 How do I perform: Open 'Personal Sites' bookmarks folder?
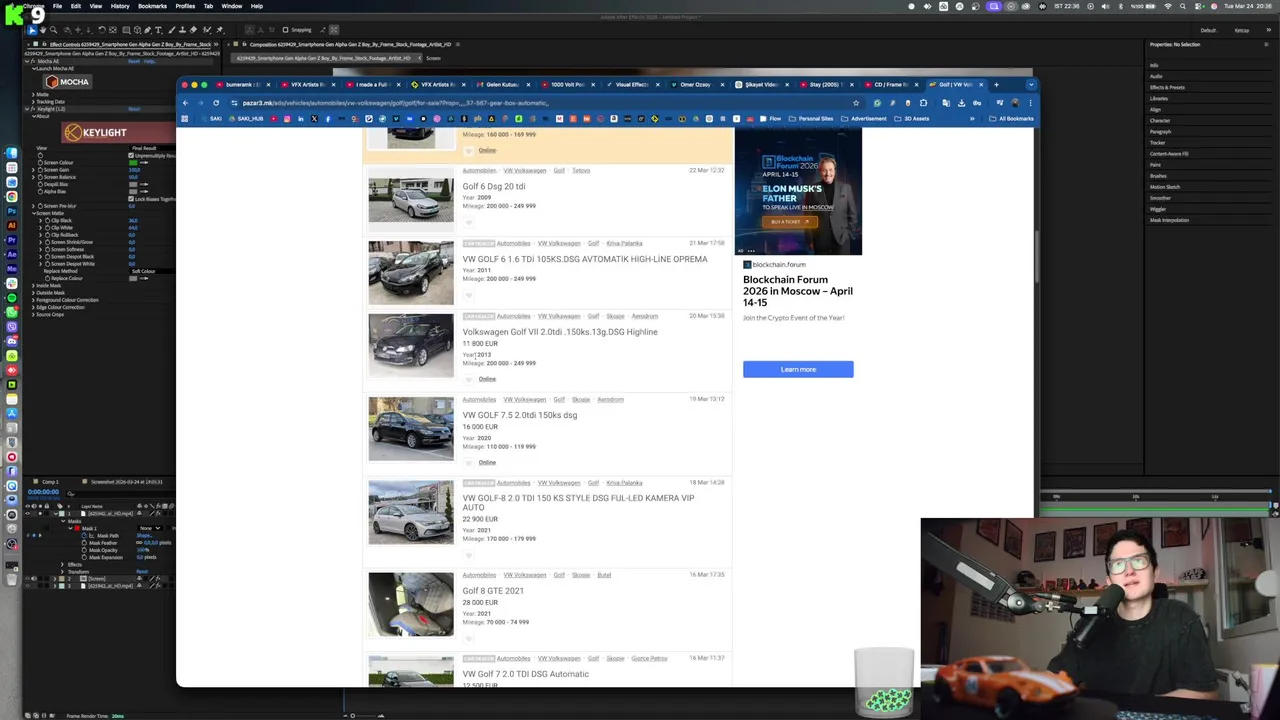tap(811, 119)
